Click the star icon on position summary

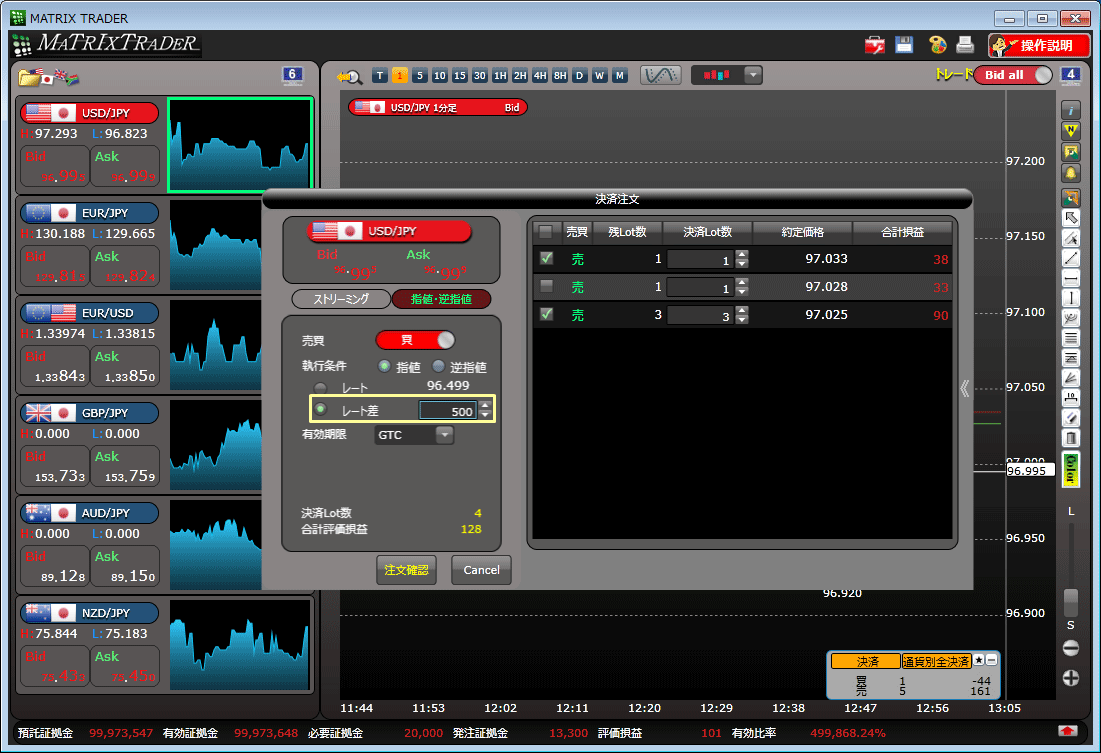[979, 660]
